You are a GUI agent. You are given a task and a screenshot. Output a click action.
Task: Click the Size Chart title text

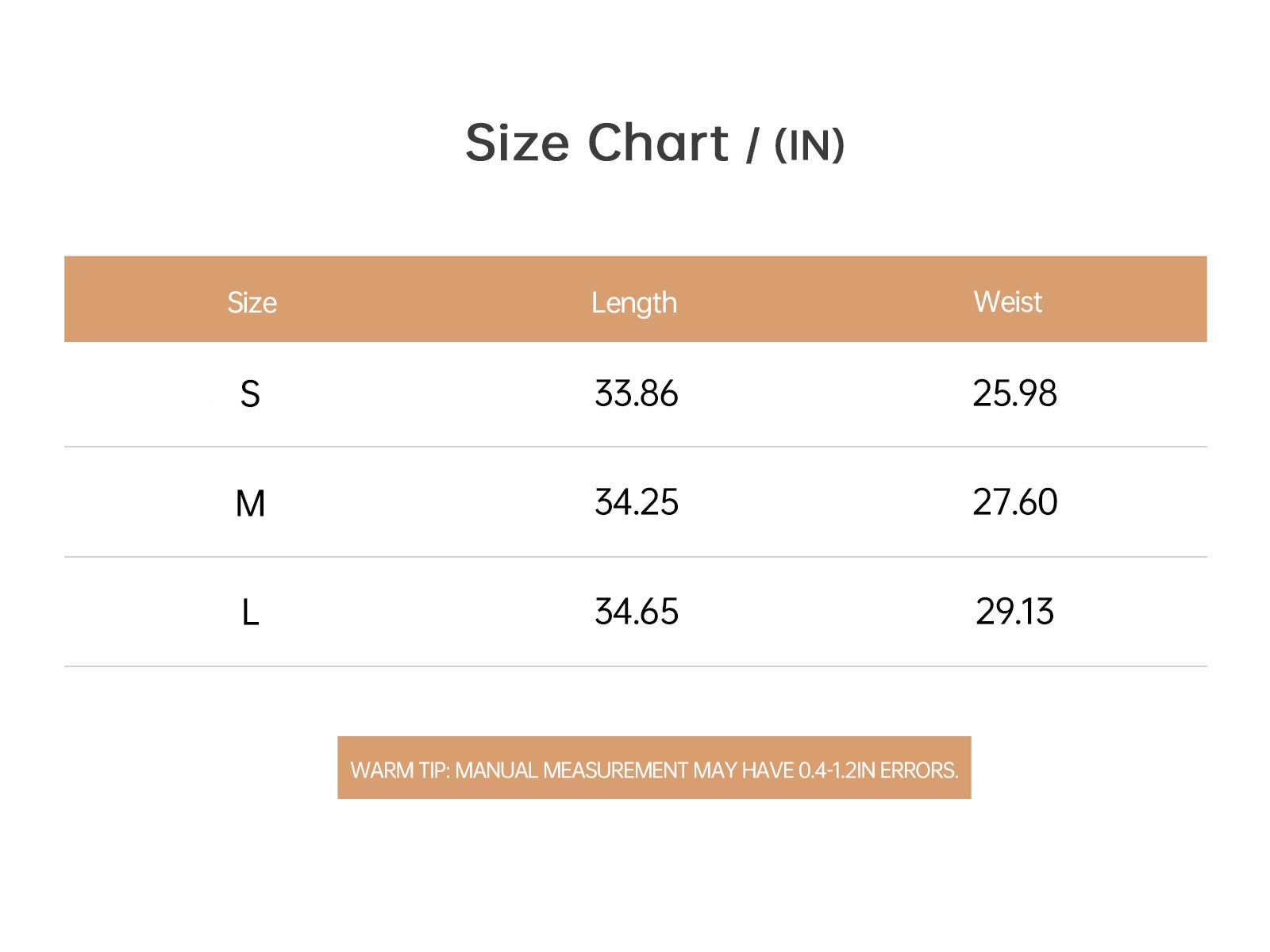pyautogui.click(x=596, y=143)
